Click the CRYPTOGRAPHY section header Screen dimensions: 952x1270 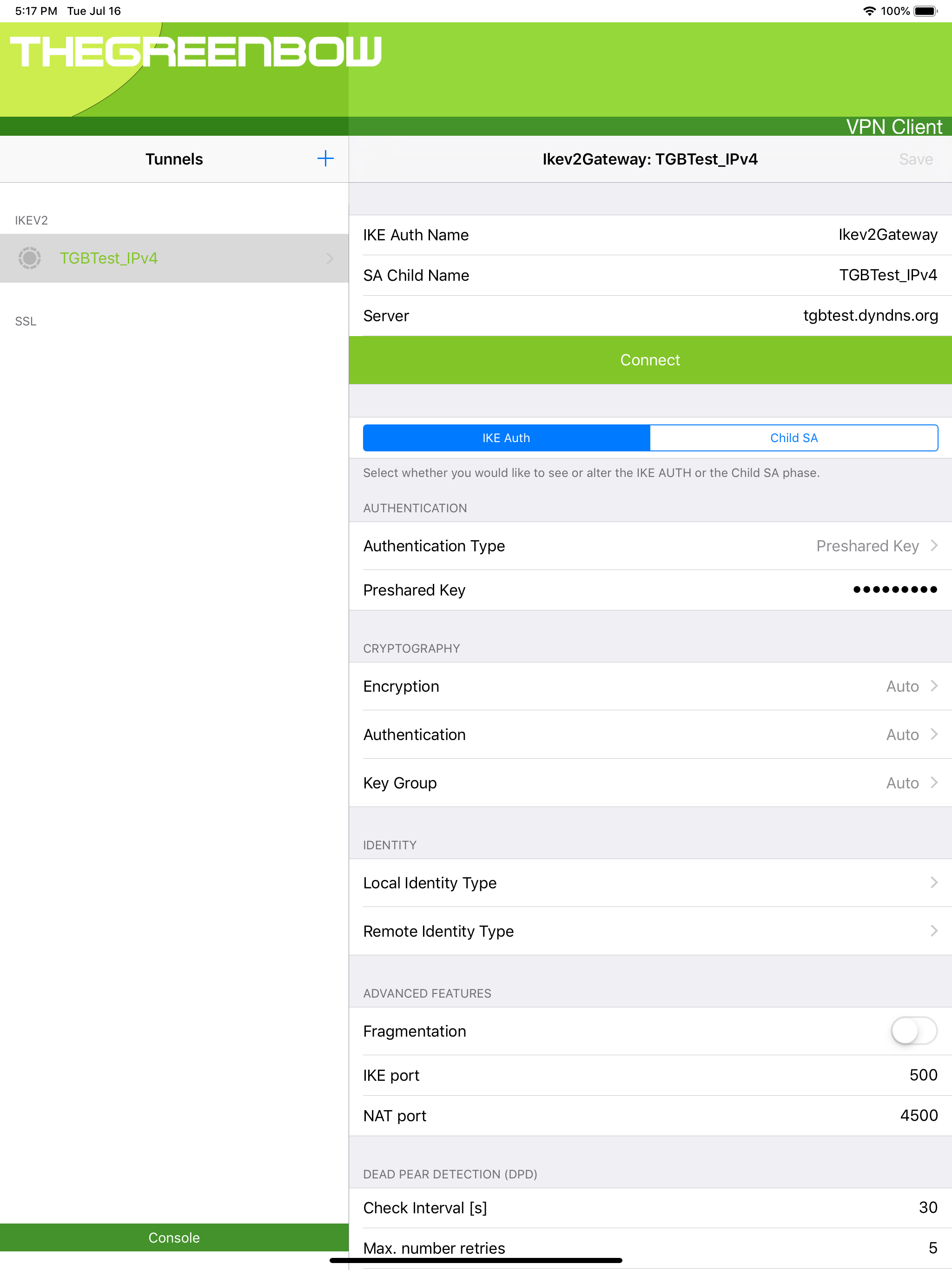pos(412,648)
